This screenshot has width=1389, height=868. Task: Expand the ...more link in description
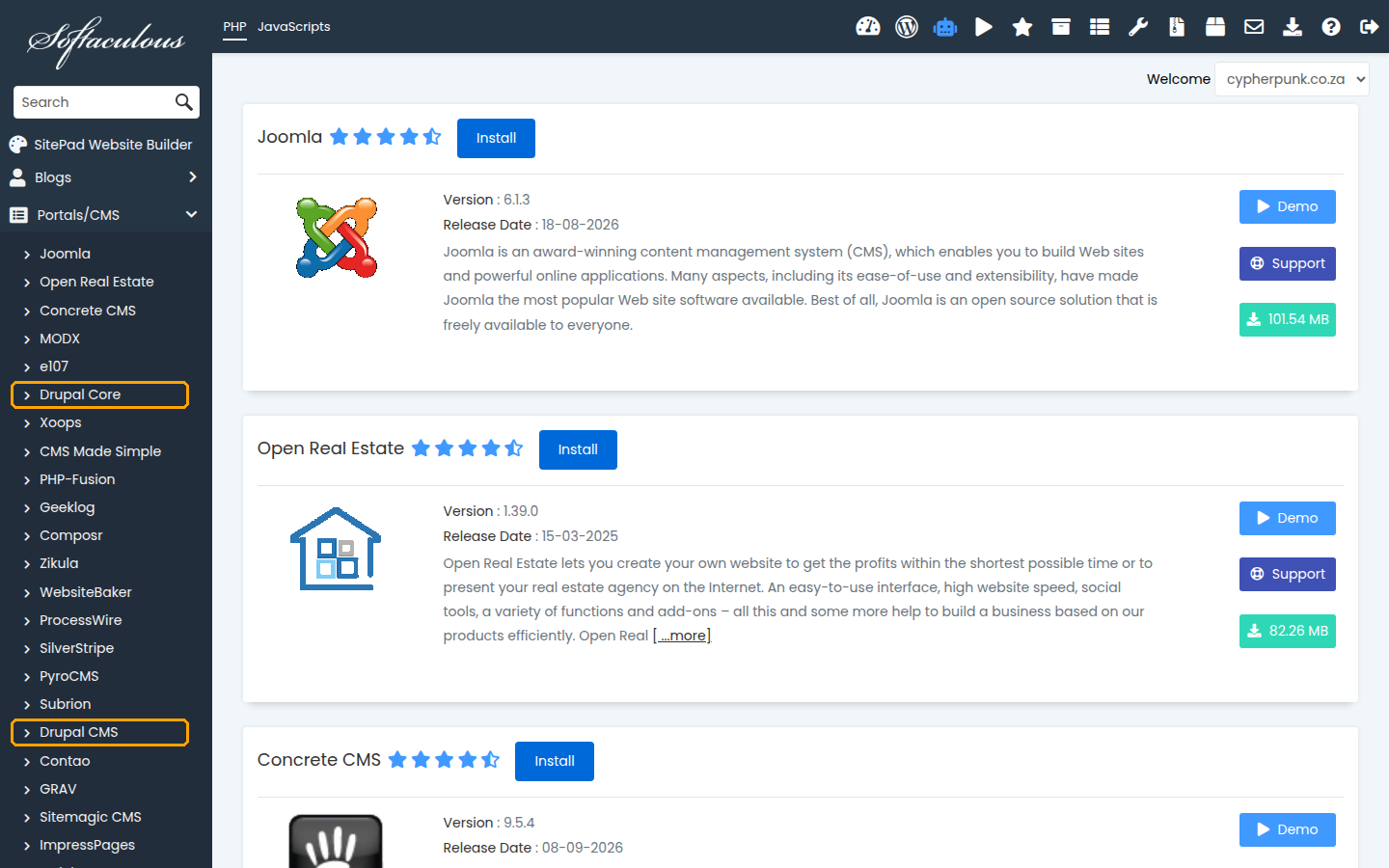pyautogui.click(x=682, y=636)
